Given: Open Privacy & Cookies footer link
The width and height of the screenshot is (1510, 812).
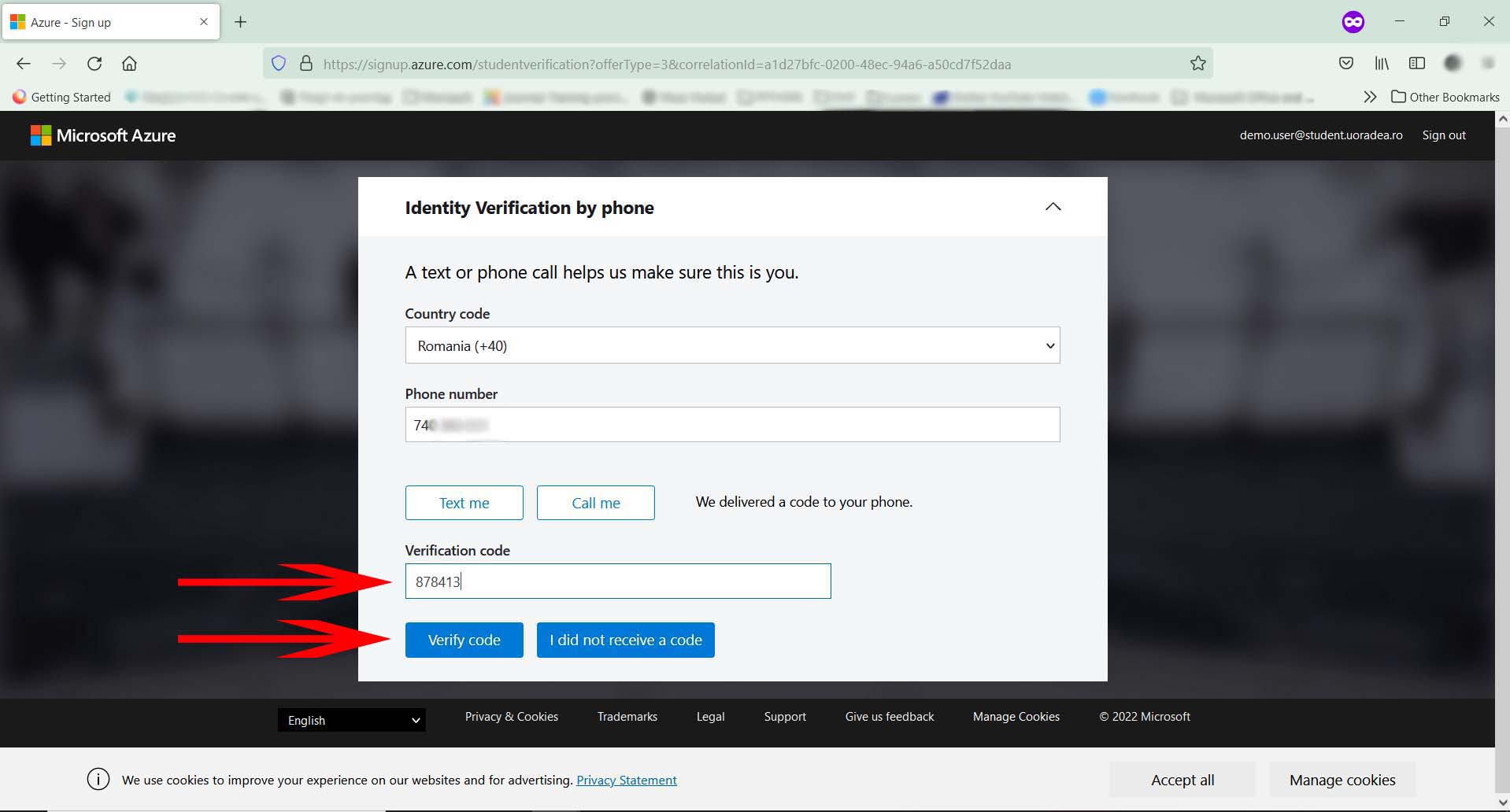Looking at the screenshot, I should tap(511, 717).
